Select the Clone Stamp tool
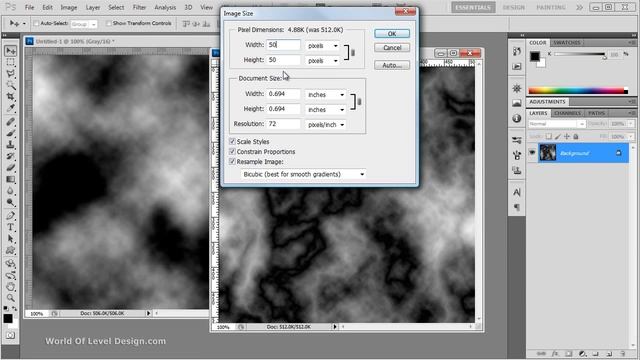 (x=11, y=145)
